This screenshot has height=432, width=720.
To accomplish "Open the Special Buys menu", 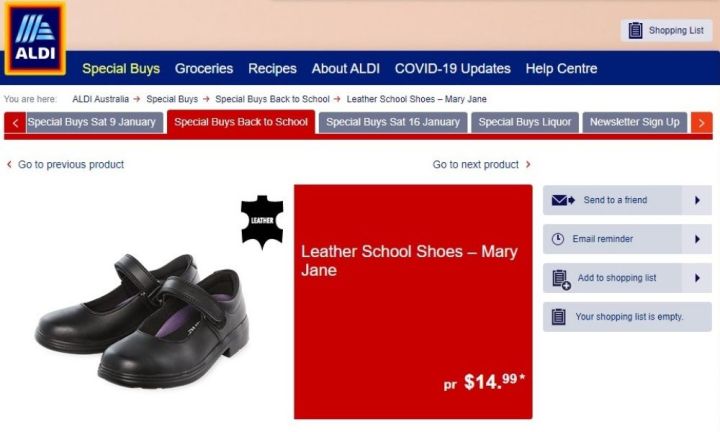I will pos(121,68).
